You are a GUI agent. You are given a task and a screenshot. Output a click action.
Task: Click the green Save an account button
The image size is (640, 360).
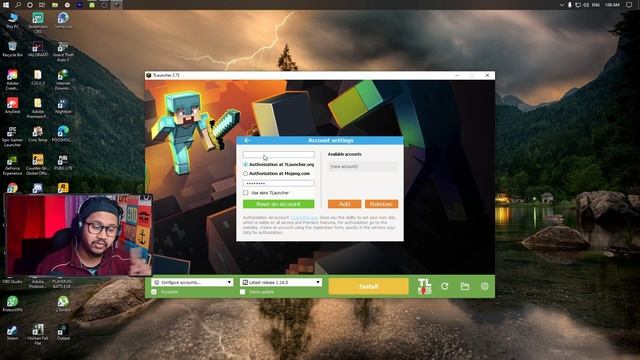point(278,204)
